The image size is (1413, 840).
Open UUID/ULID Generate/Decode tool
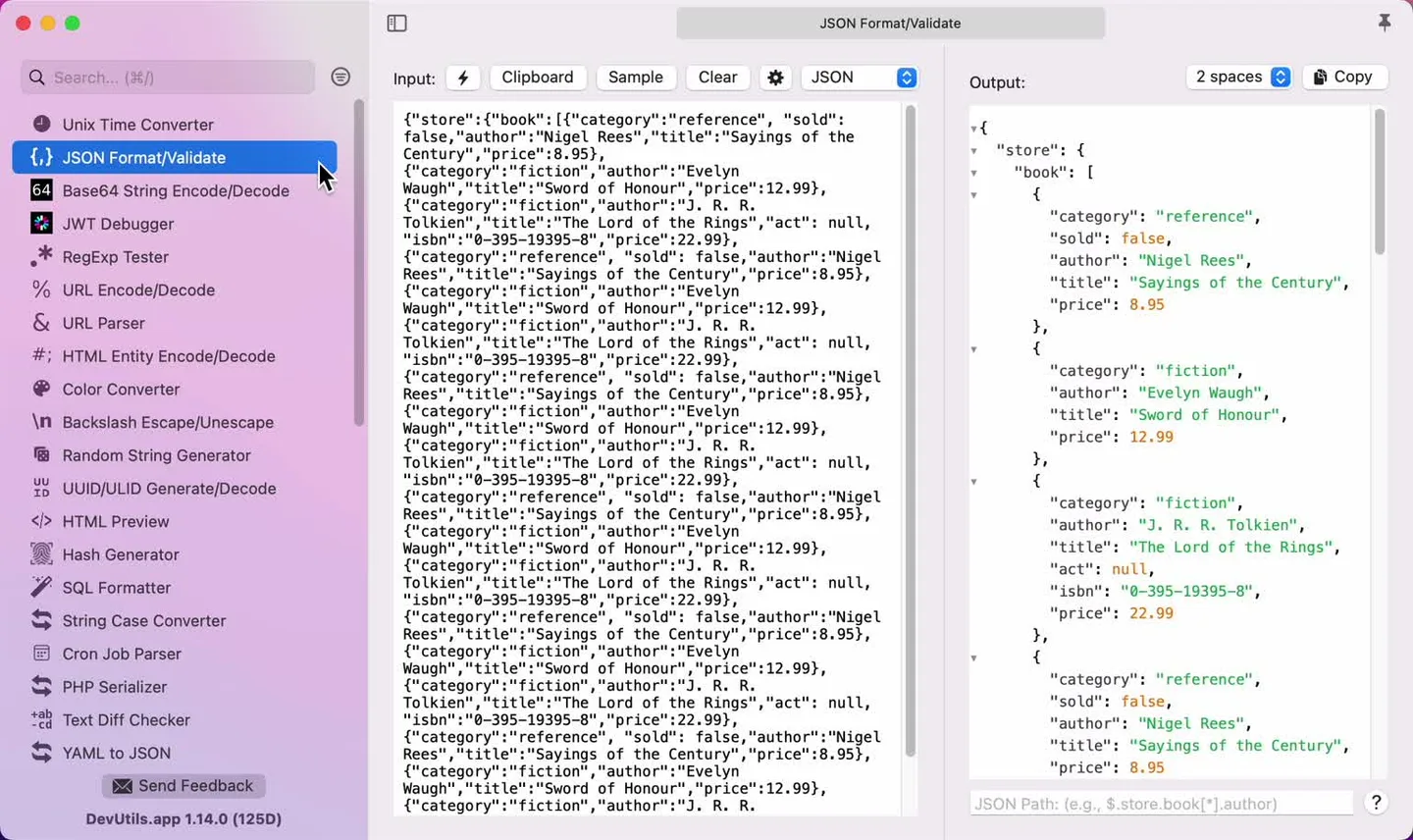pos(175,489)
